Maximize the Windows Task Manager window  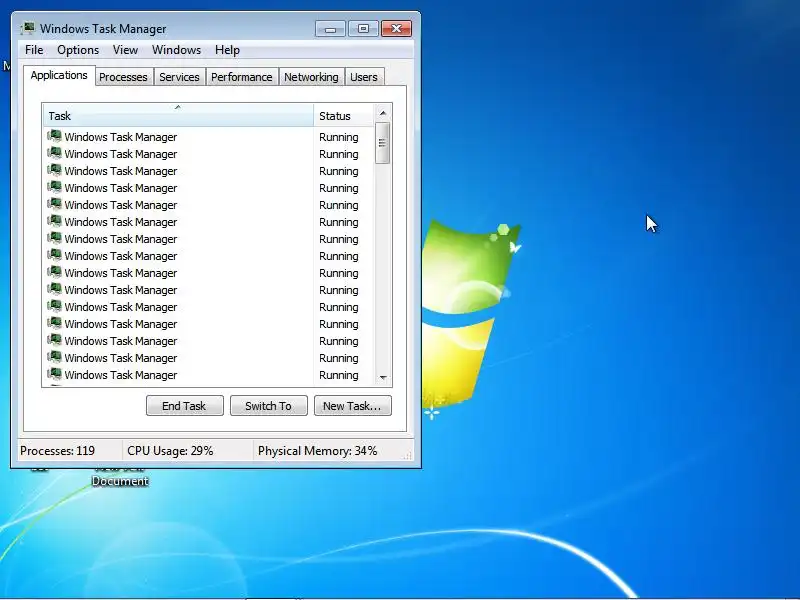point(363,29)
